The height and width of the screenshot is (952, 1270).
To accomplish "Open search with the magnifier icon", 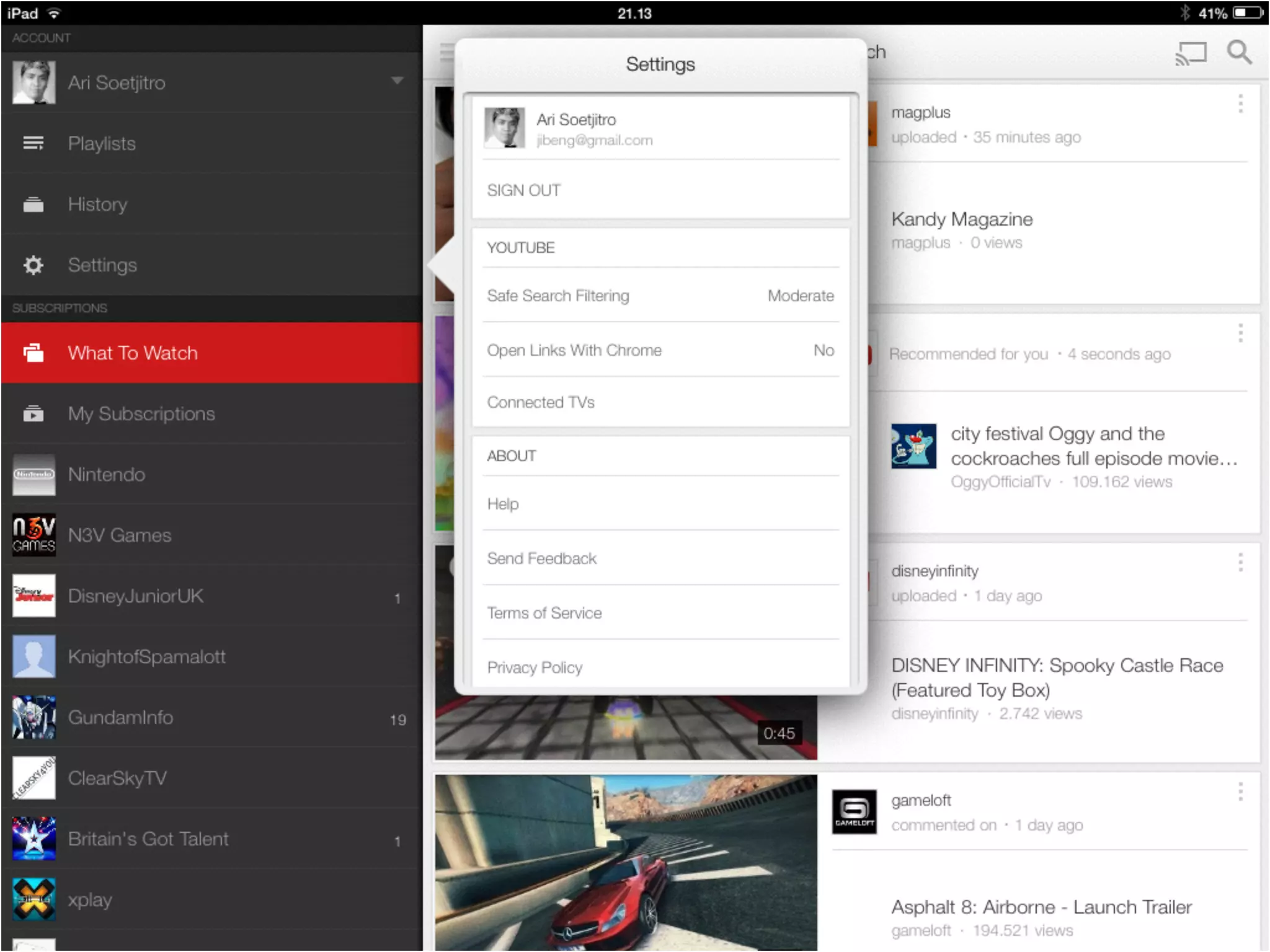I will click(1239, 53).
